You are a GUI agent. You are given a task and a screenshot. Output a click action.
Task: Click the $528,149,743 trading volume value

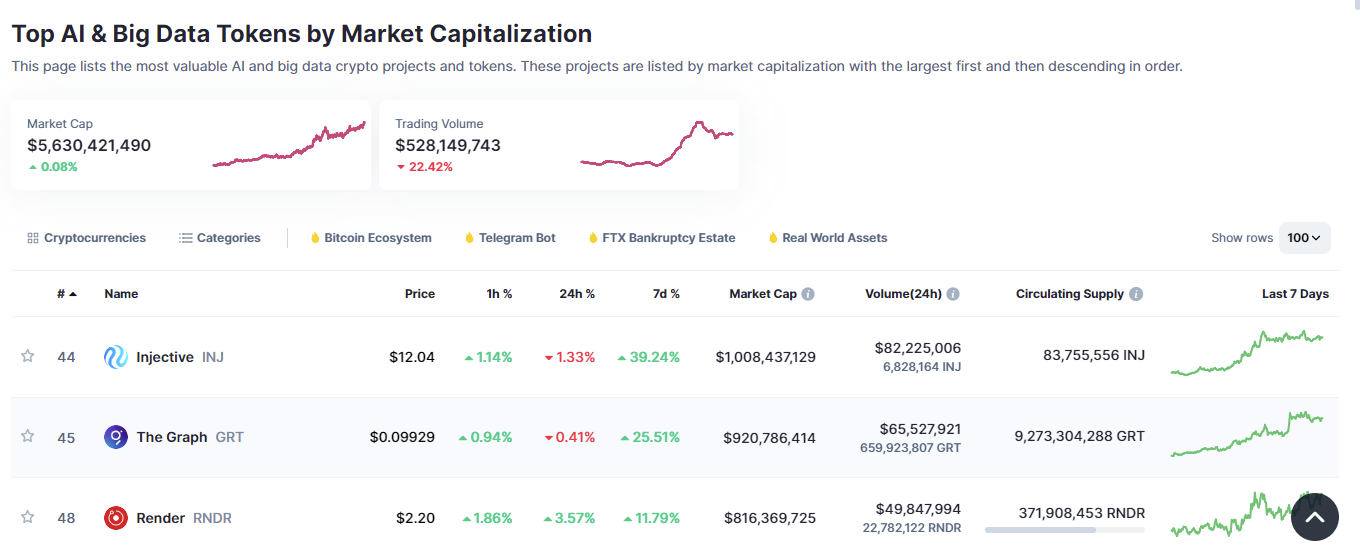(448, 145)
